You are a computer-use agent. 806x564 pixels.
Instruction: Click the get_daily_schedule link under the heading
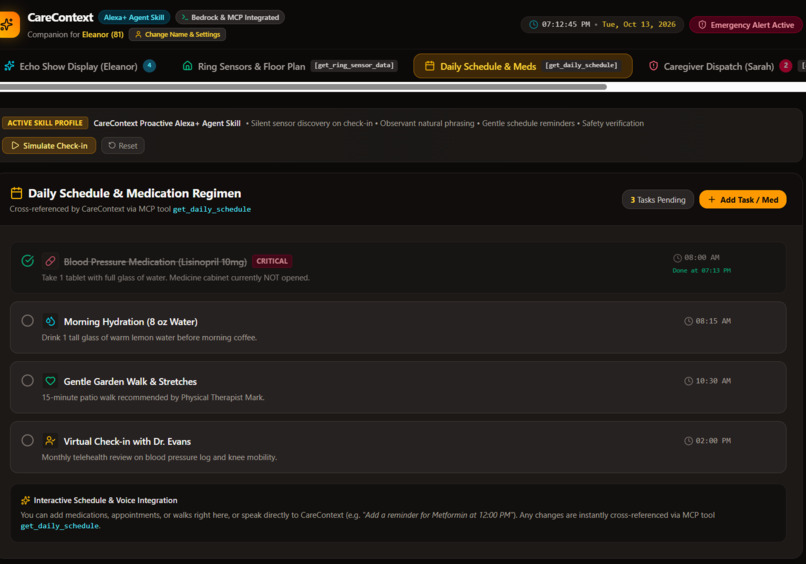pyautogui.click(x=212, y=209)
